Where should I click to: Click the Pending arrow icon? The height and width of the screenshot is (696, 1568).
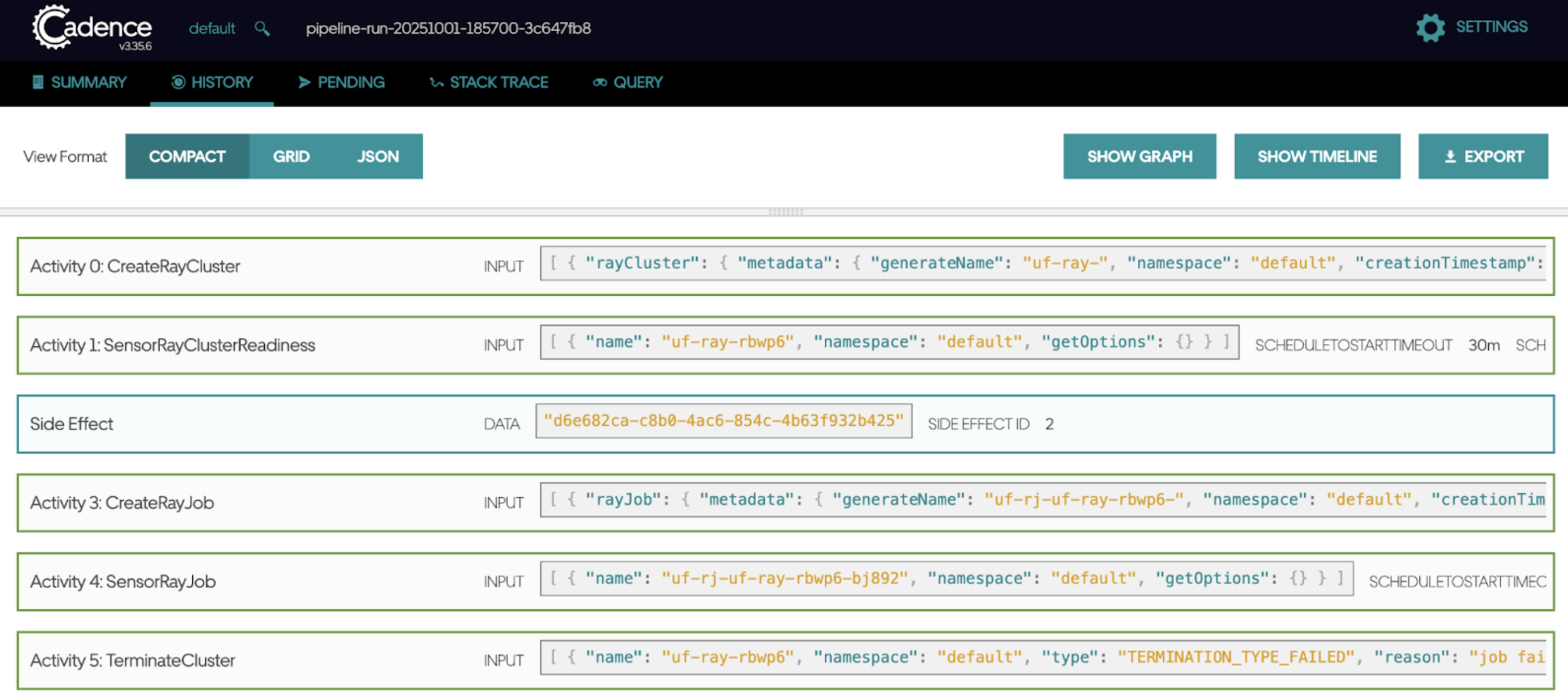(x=304, y=82)
